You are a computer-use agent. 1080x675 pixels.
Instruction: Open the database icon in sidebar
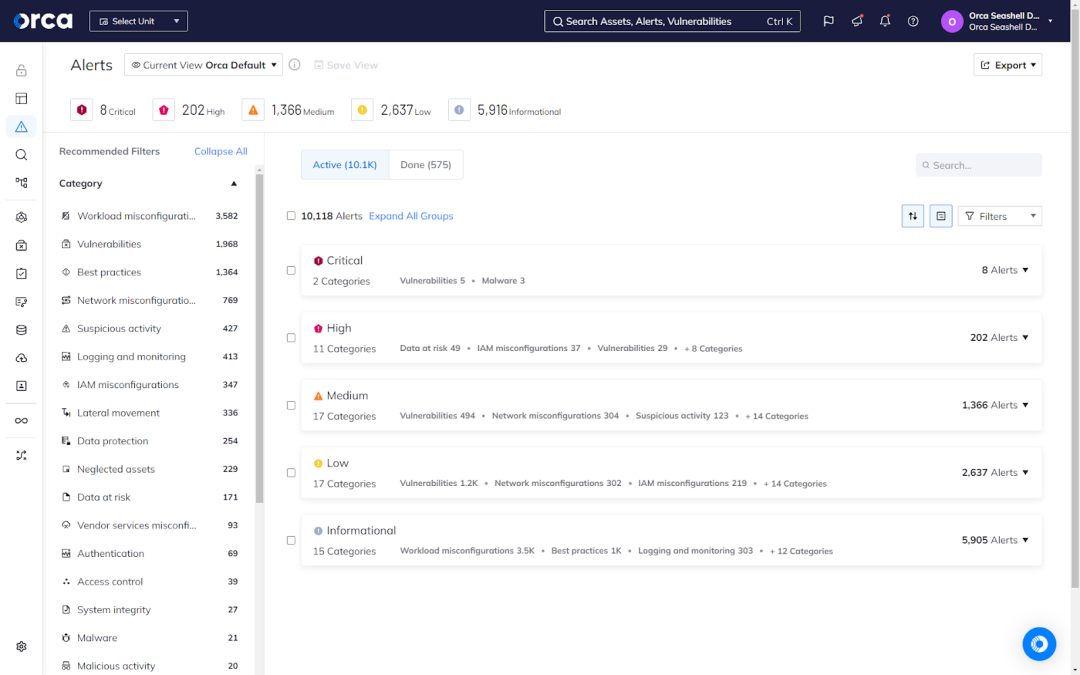pos(21,330)
